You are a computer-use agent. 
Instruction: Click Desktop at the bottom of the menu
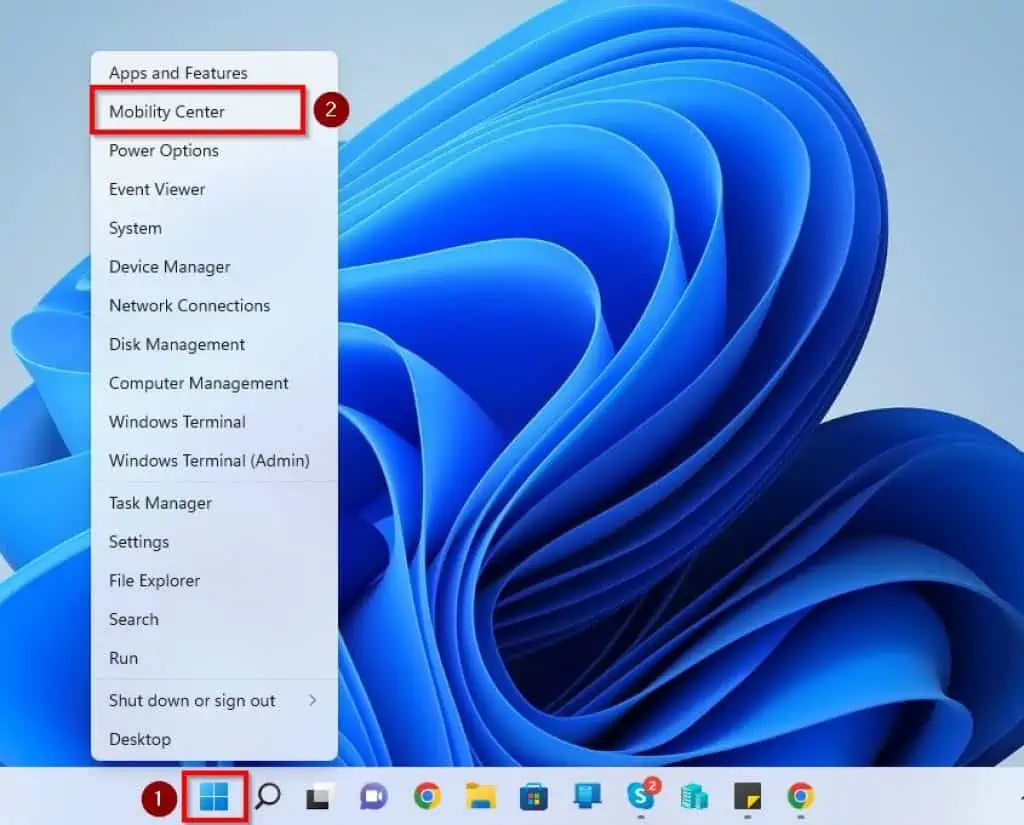[140, 739]
